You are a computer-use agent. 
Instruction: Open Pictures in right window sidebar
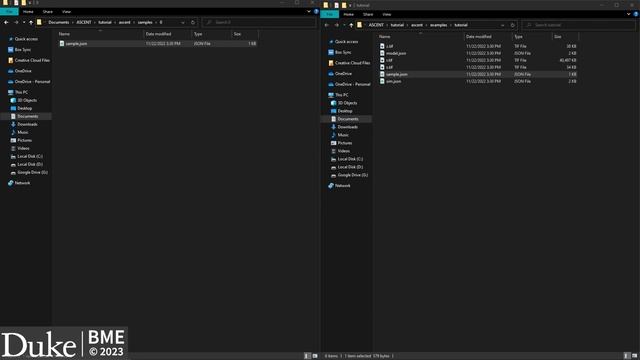click(345, 143)
